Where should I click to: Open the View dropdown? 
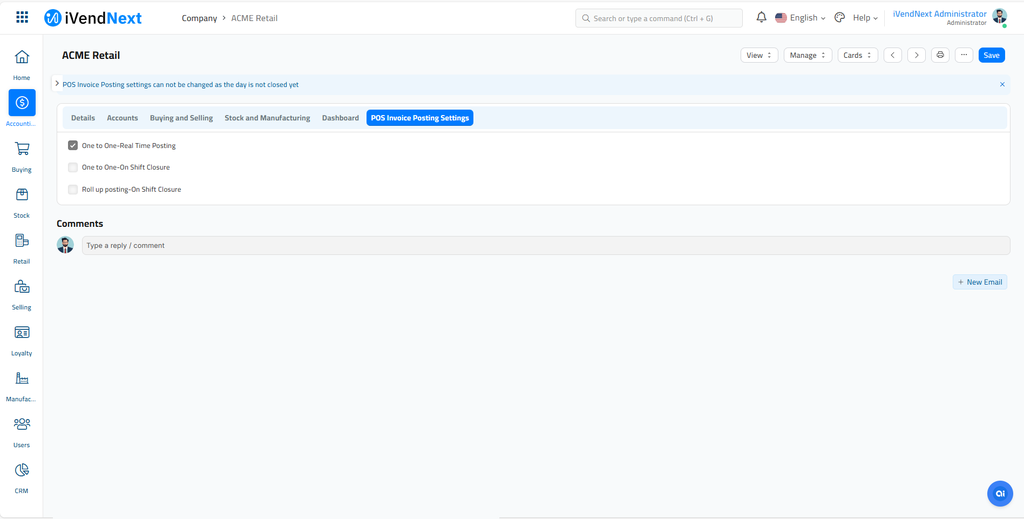tap(759, 55)
